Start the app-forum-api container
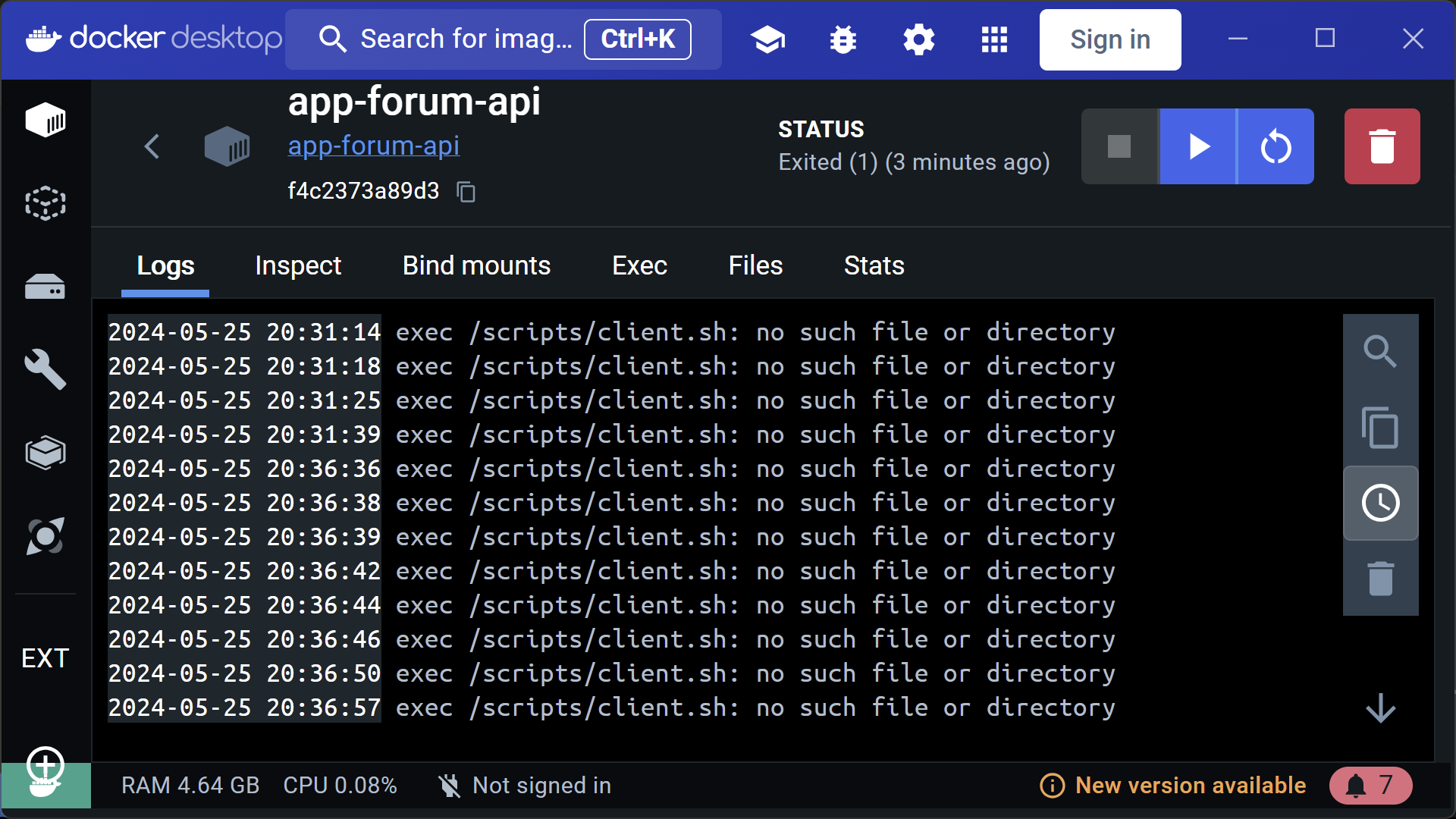The width and height of the screenshot is (1456, 819). pos(1198,146)
